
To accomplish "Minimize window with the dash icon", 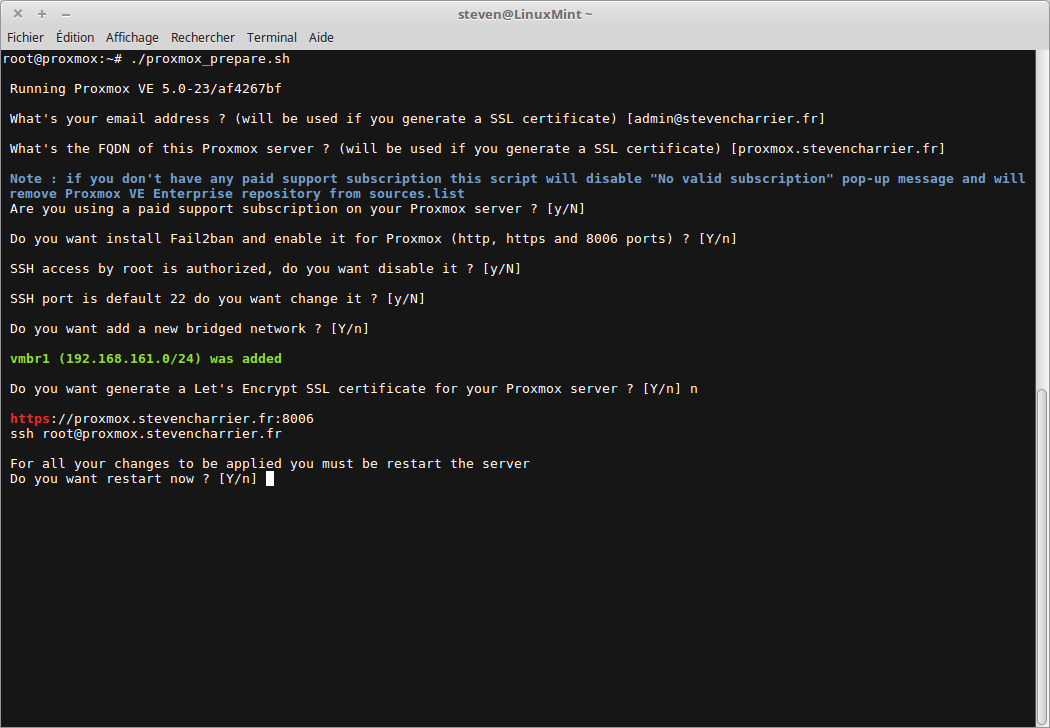I will pos(66,13).
